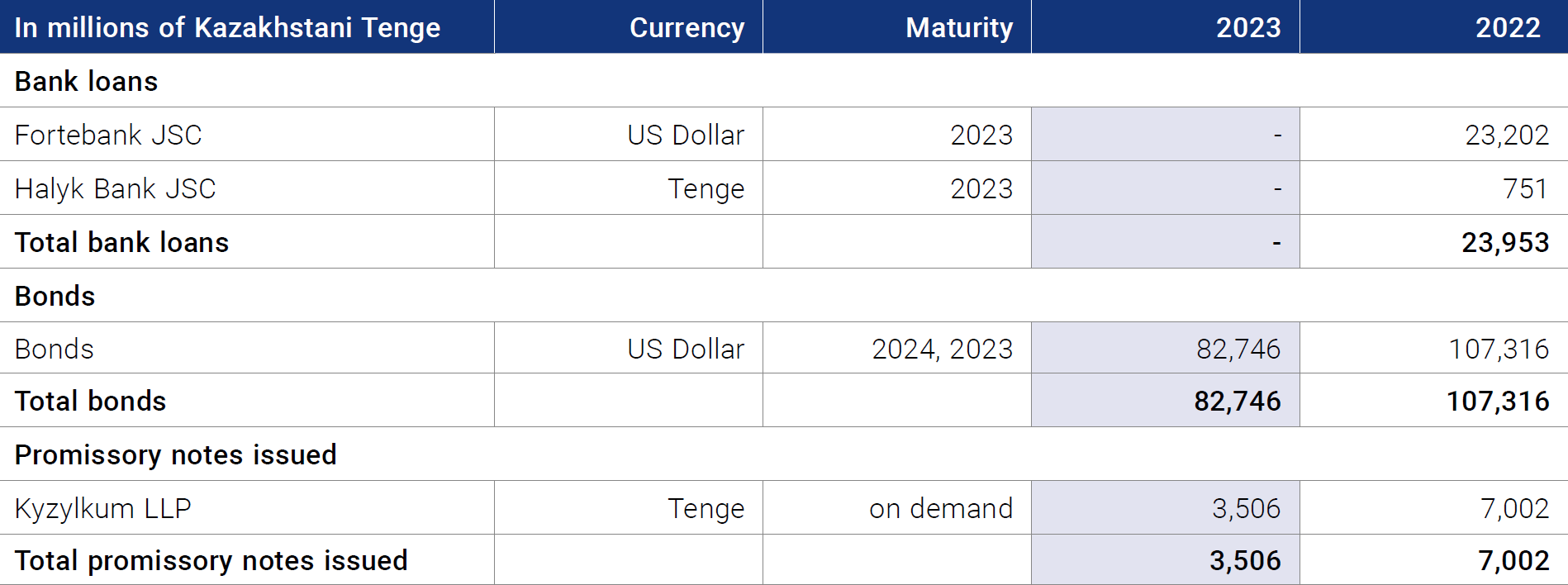Click the Maturity column header

959,28
